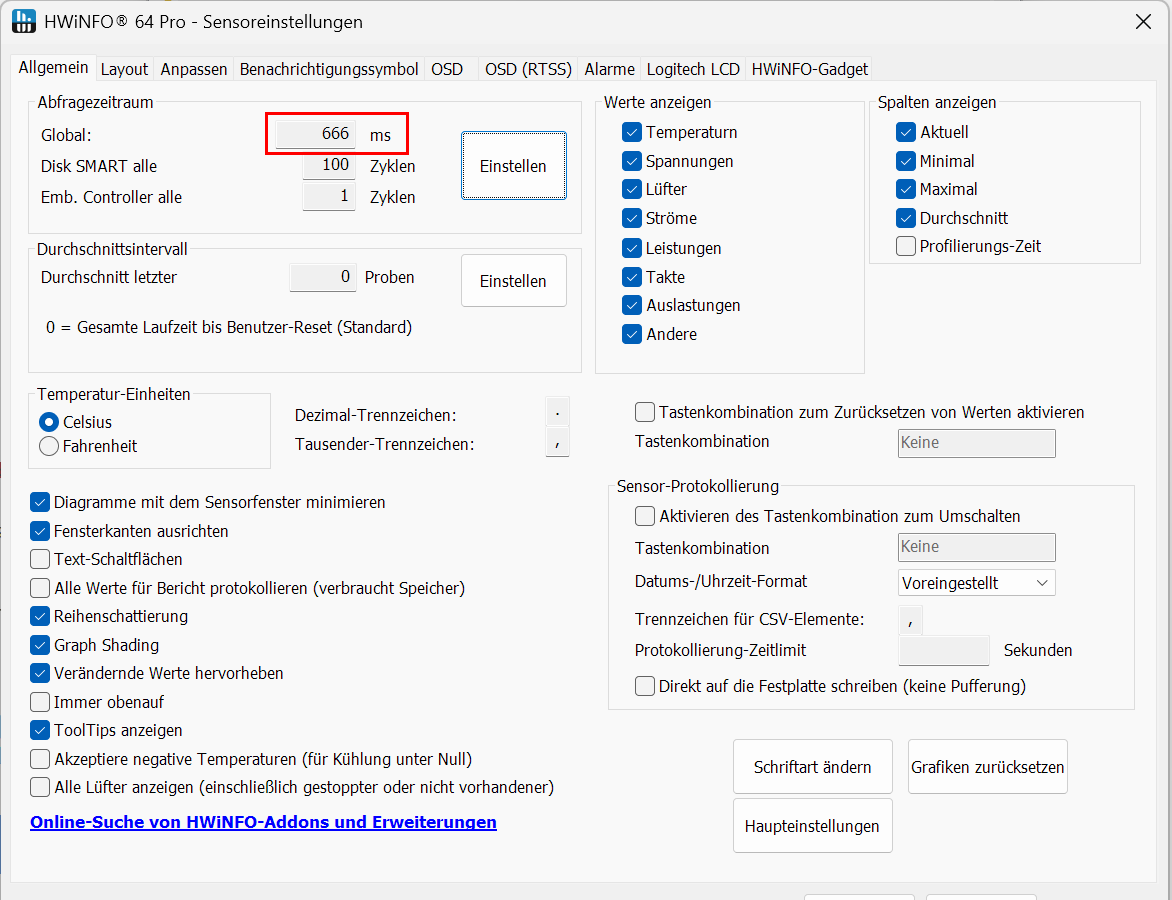Click the Emb. Controller alle cycles field
The height and width of the screenshot is (900, 1172).
pos(329,197)
